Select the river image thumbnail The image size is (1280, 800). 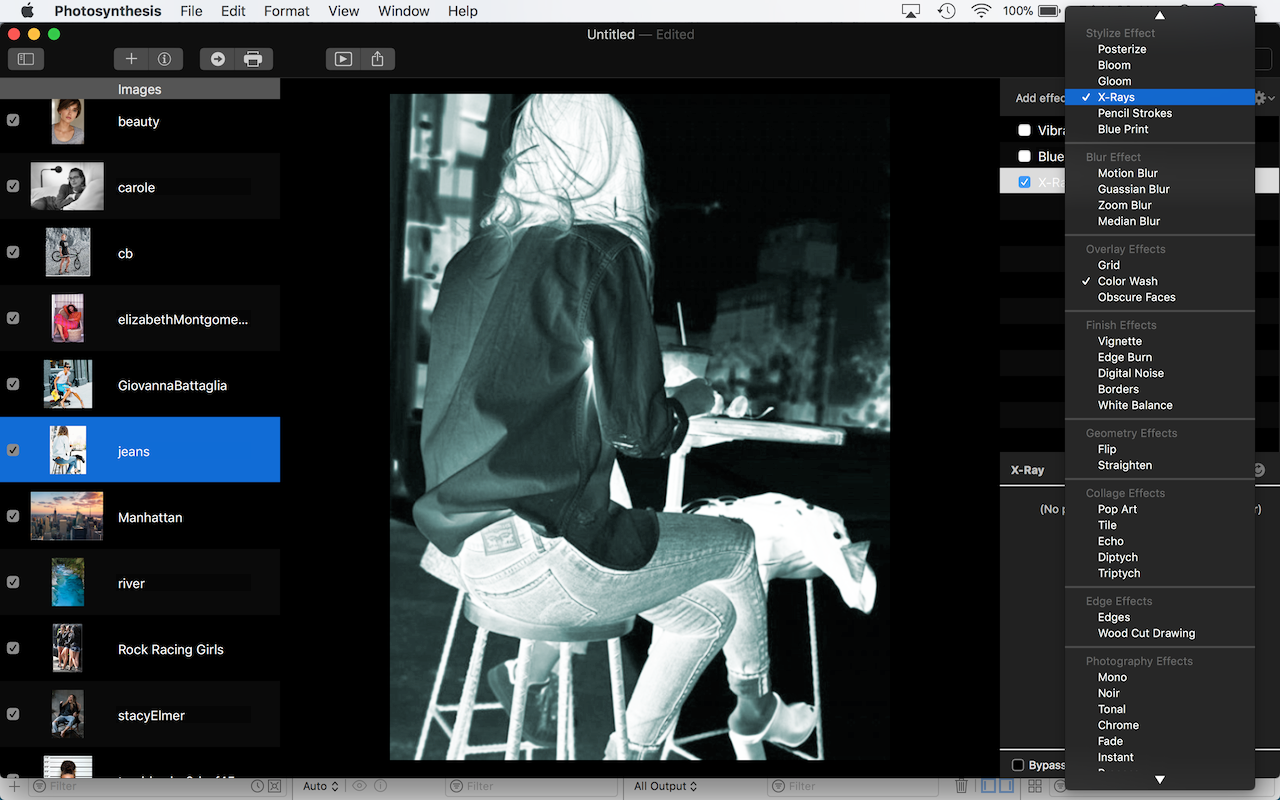point(68,582)
